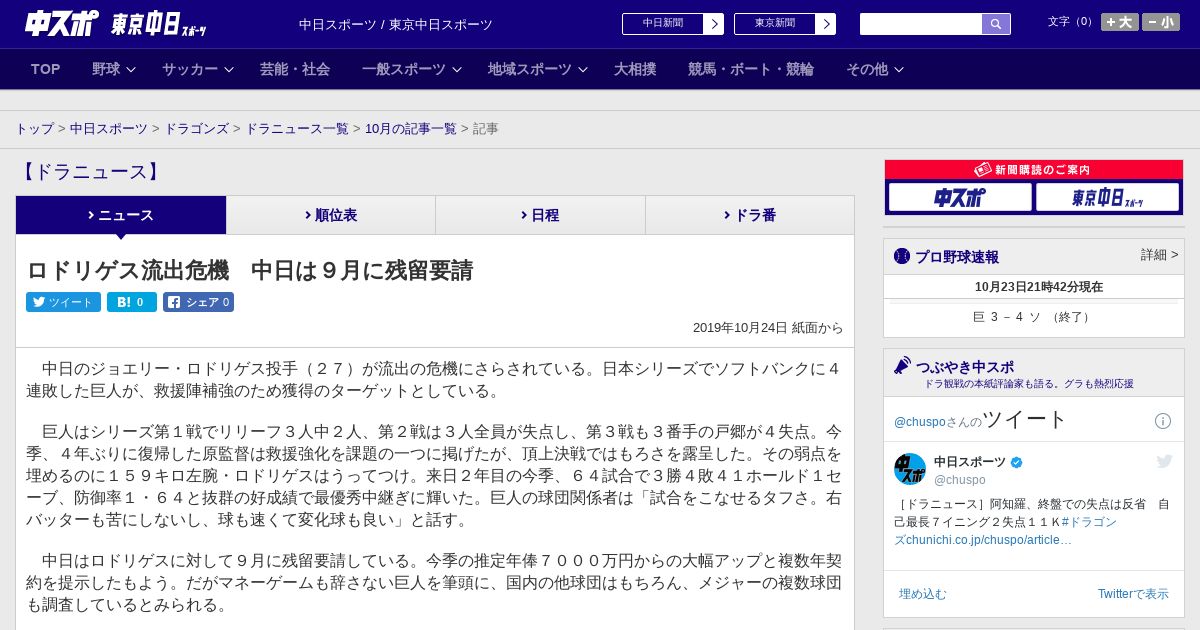This screenshot has height=630, width=1200.
Task: Click the baseball icon beside プロ野球速報
Action: tap(902, 256)
